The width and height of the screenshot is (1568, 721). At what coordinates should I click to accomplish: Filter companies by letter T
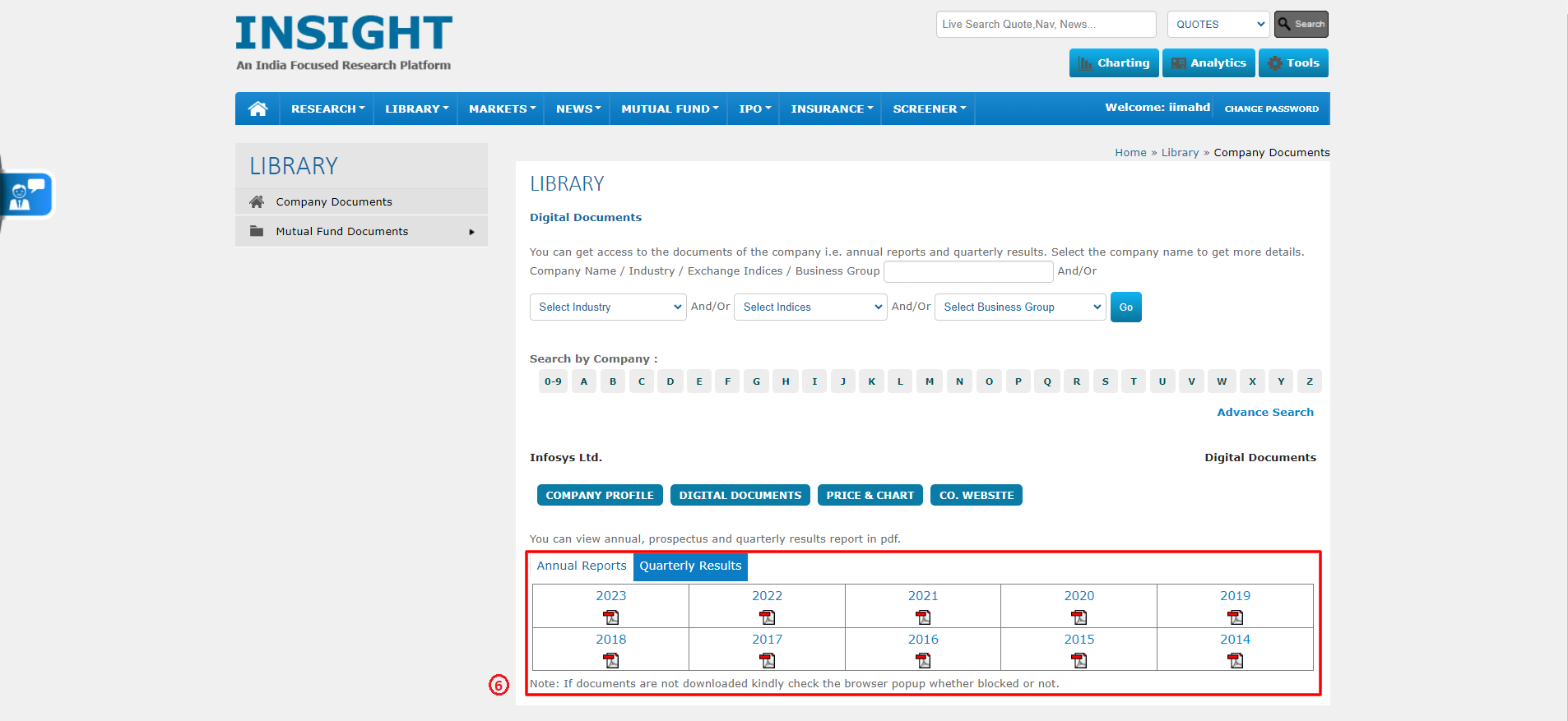pos(1134,381)
